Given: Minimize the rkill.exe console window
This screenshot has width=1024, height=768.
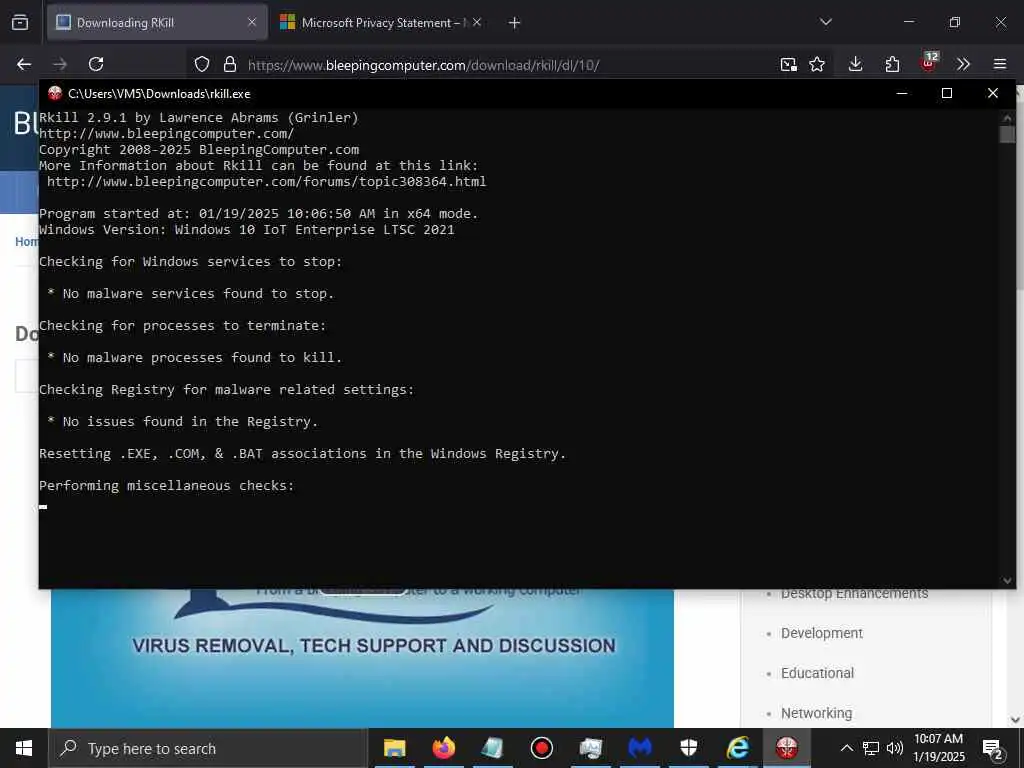Looking at the screenshot, I should point(902,93).
